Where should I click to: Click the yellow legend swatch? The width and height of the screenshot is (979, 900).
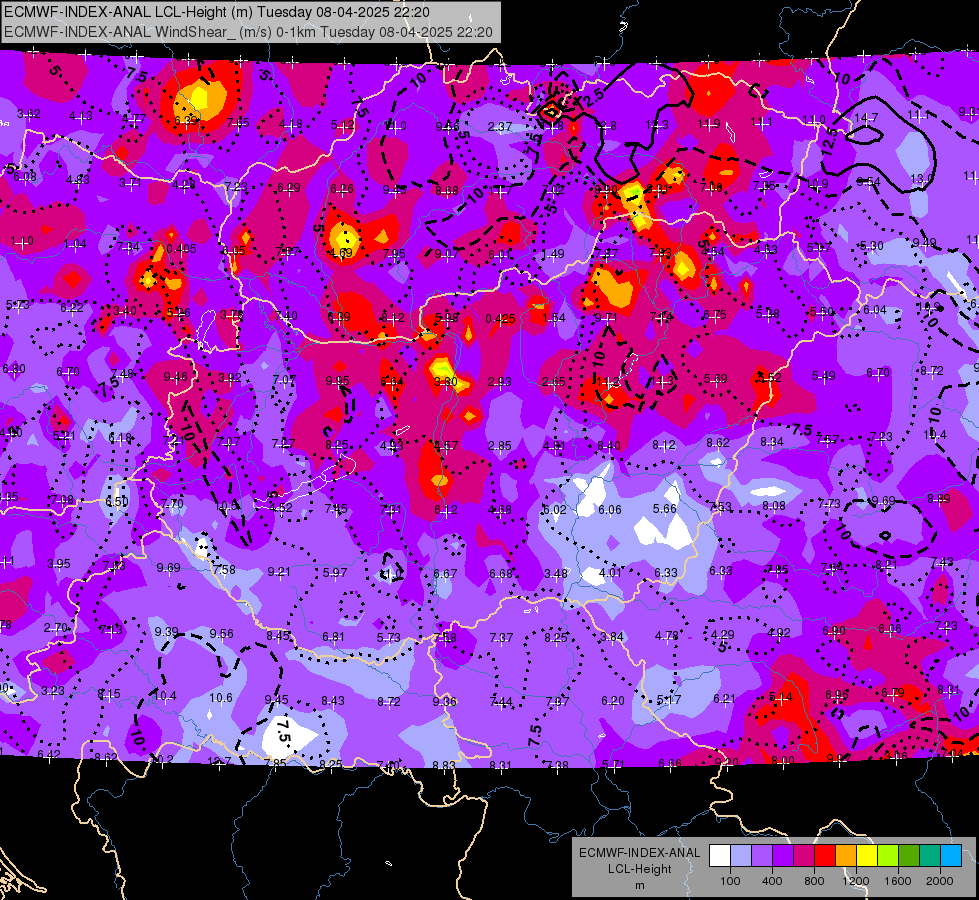click(x=867, y=856)
